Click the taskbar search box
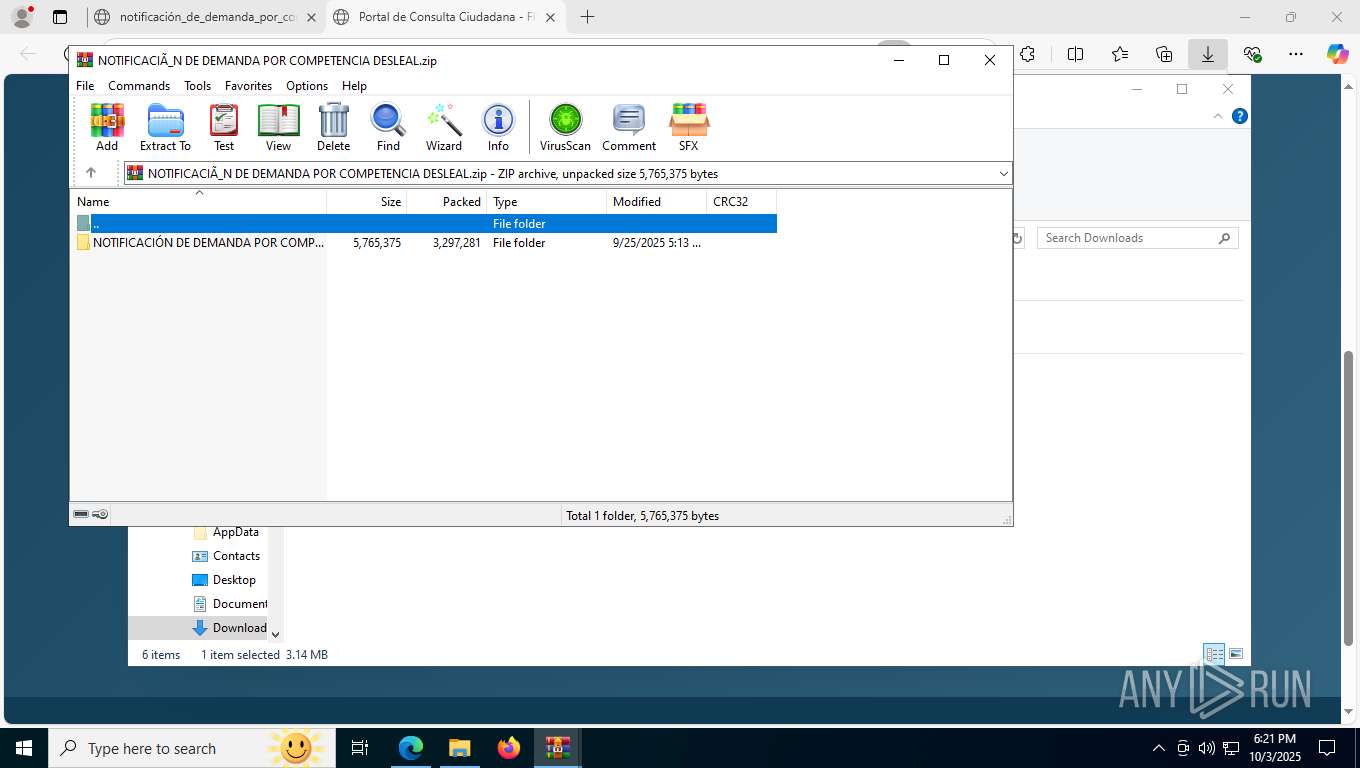This screenshot has width=1360, height=768. 190,748
